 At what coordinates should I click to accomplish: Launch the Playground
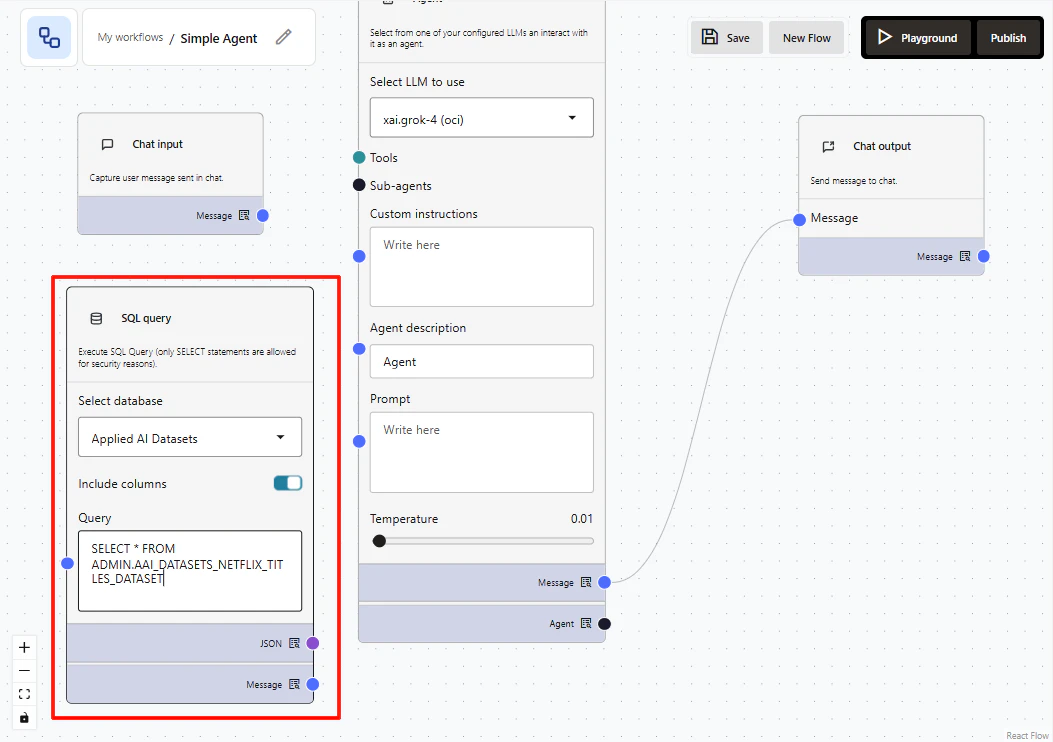(917, 38)
